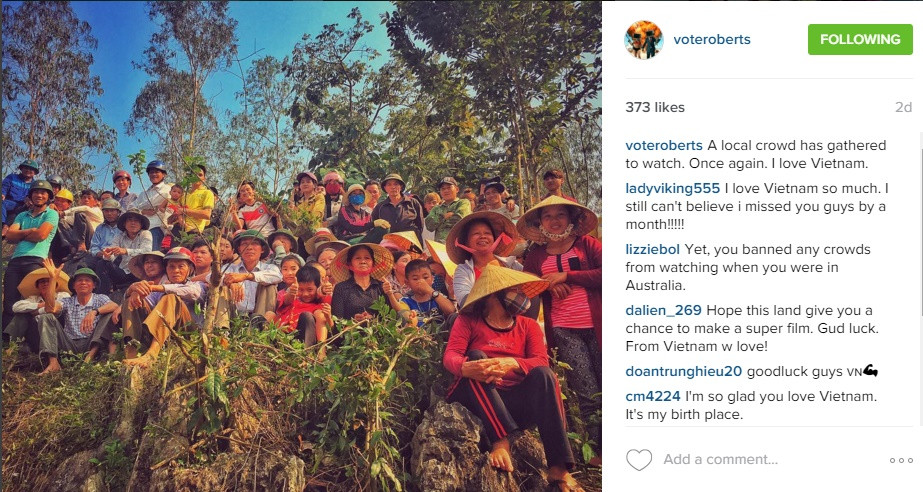The height and width of the screenshot is (492, 923).
Task: Click the heart like icon
Action: point(639,460)
